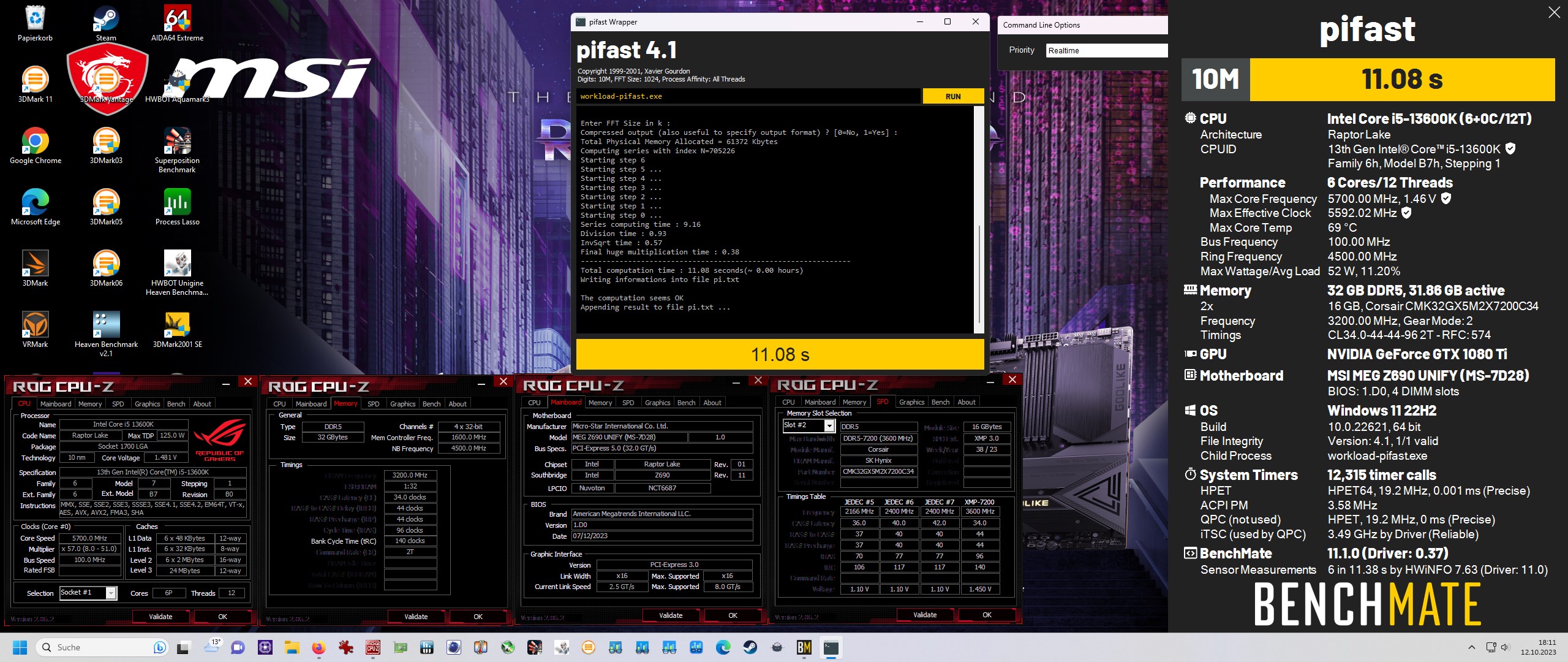Click the terminal icon in the taskbar
The height and width of the screenshot is (662, 1568).
[x=831, y=647]
